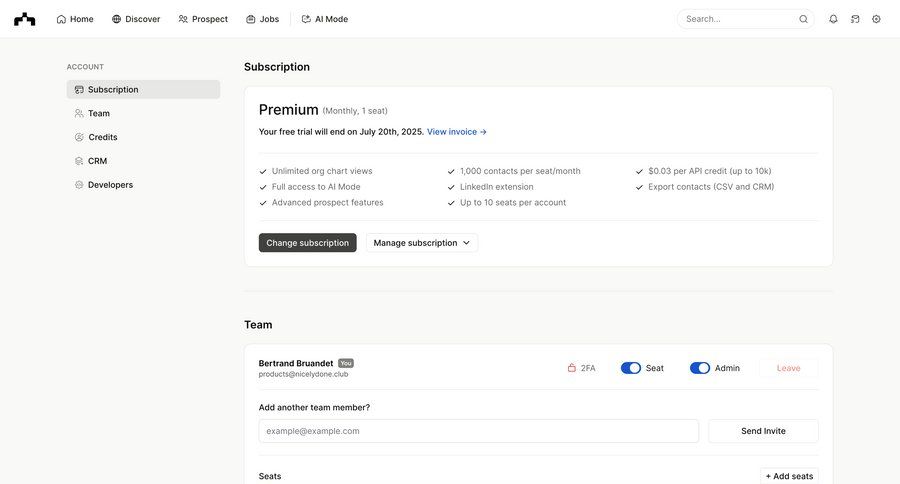Viewport: 900px width, 484px height.
Task: Click the magnifier icon in the search box
Action: pyautogui.click(x=804, y=19)
